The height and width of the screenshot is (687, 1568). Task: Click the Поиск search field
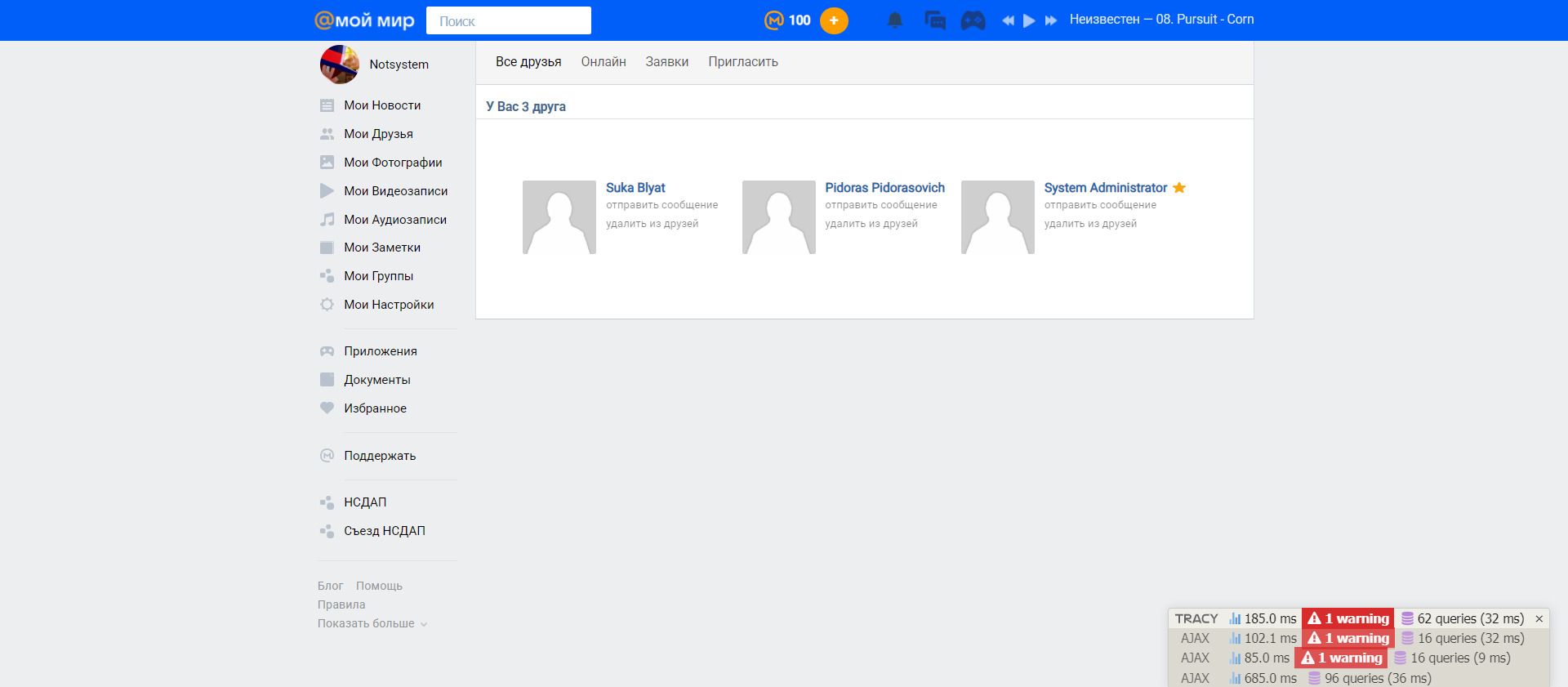[509, 21]
